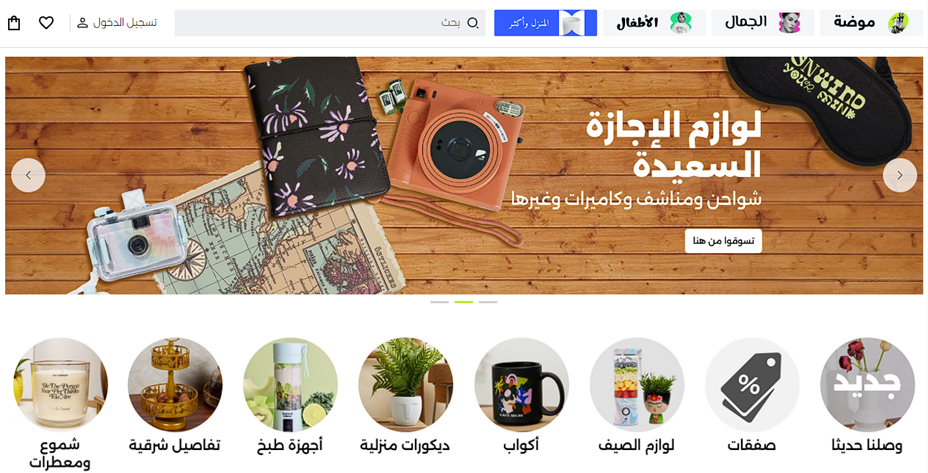Open the shopping bag cart icon

pyautogui.click(x=14, y=23)
